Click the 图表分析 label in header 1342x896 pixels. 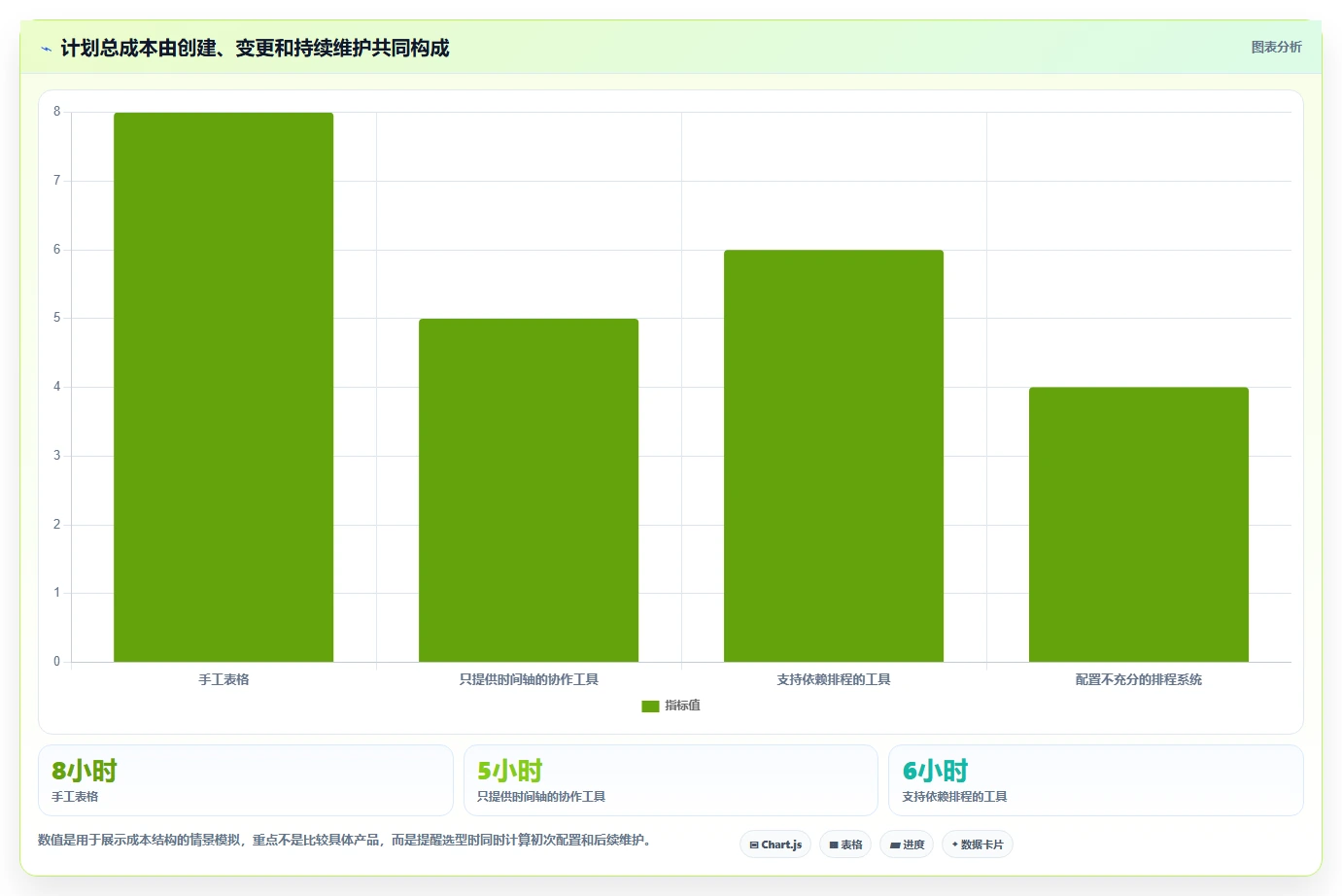coord(1276,47)
